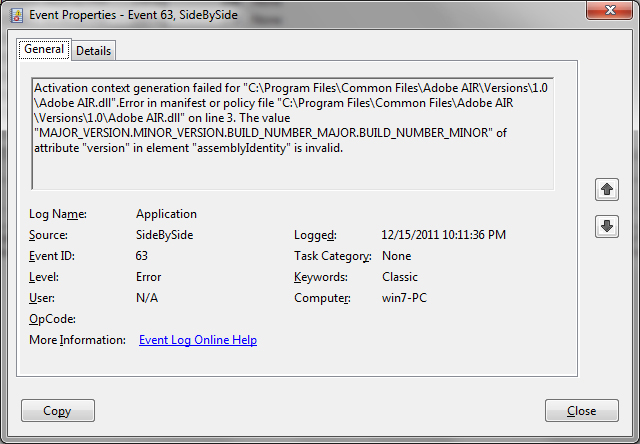The image size is (640, 444).
Task: Select the Computer value win7-PC
Action: [404, 298]
